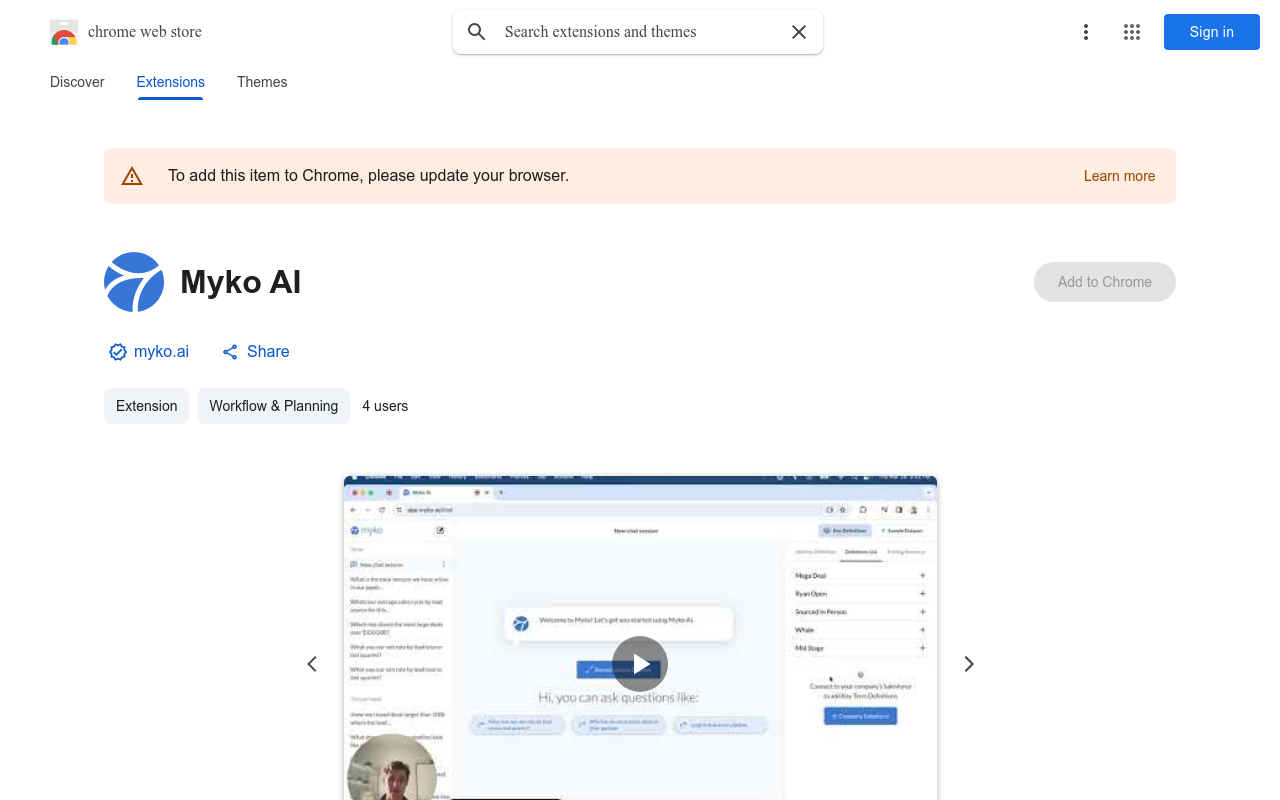Switch to the Themes tab
This screenshot has height=800, width=1280.
pos(262,82)
